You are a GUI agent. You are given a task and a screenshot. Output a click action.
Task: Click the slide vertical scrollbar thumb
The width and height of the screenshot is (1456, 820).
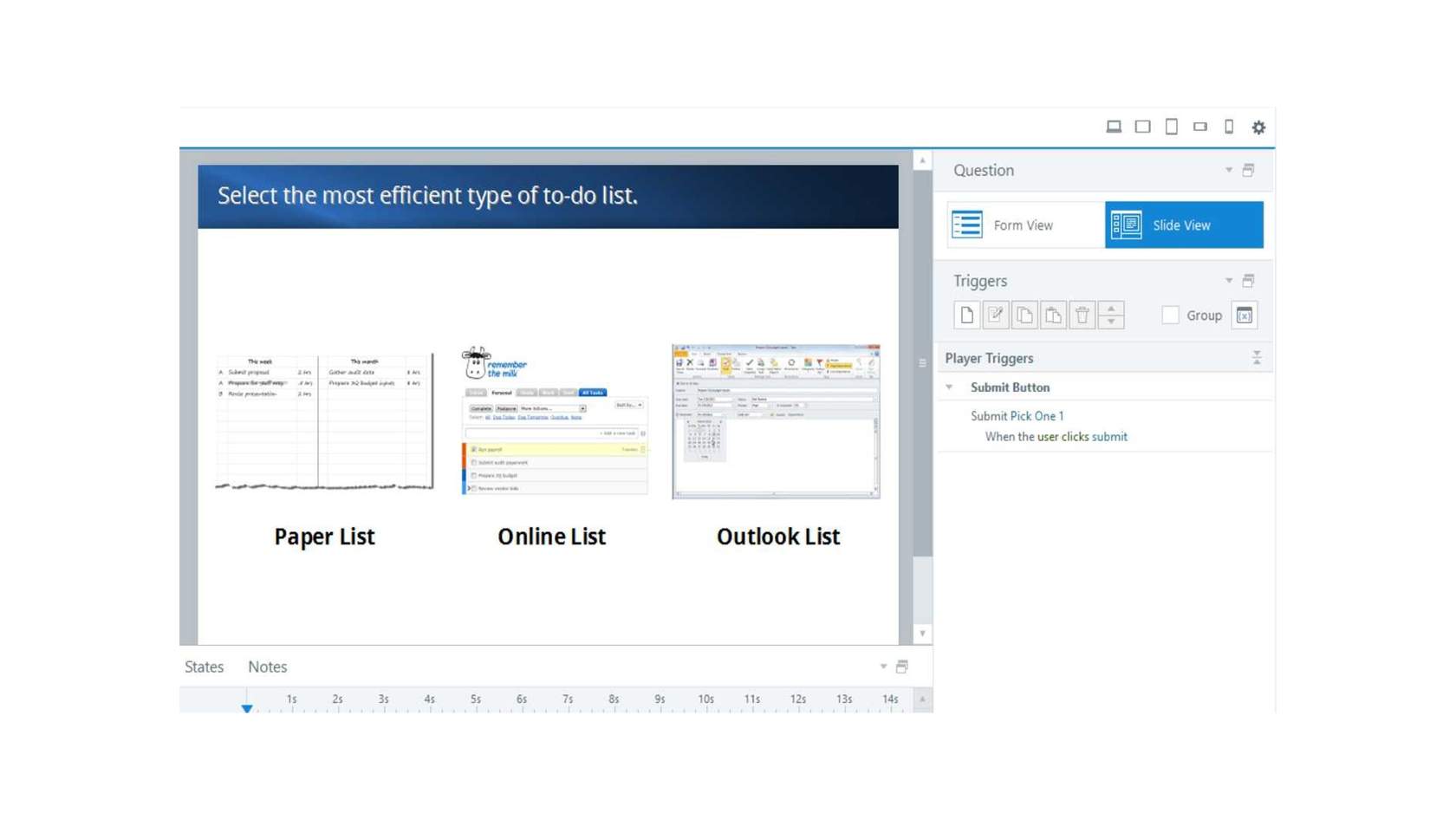coord(922,362)
